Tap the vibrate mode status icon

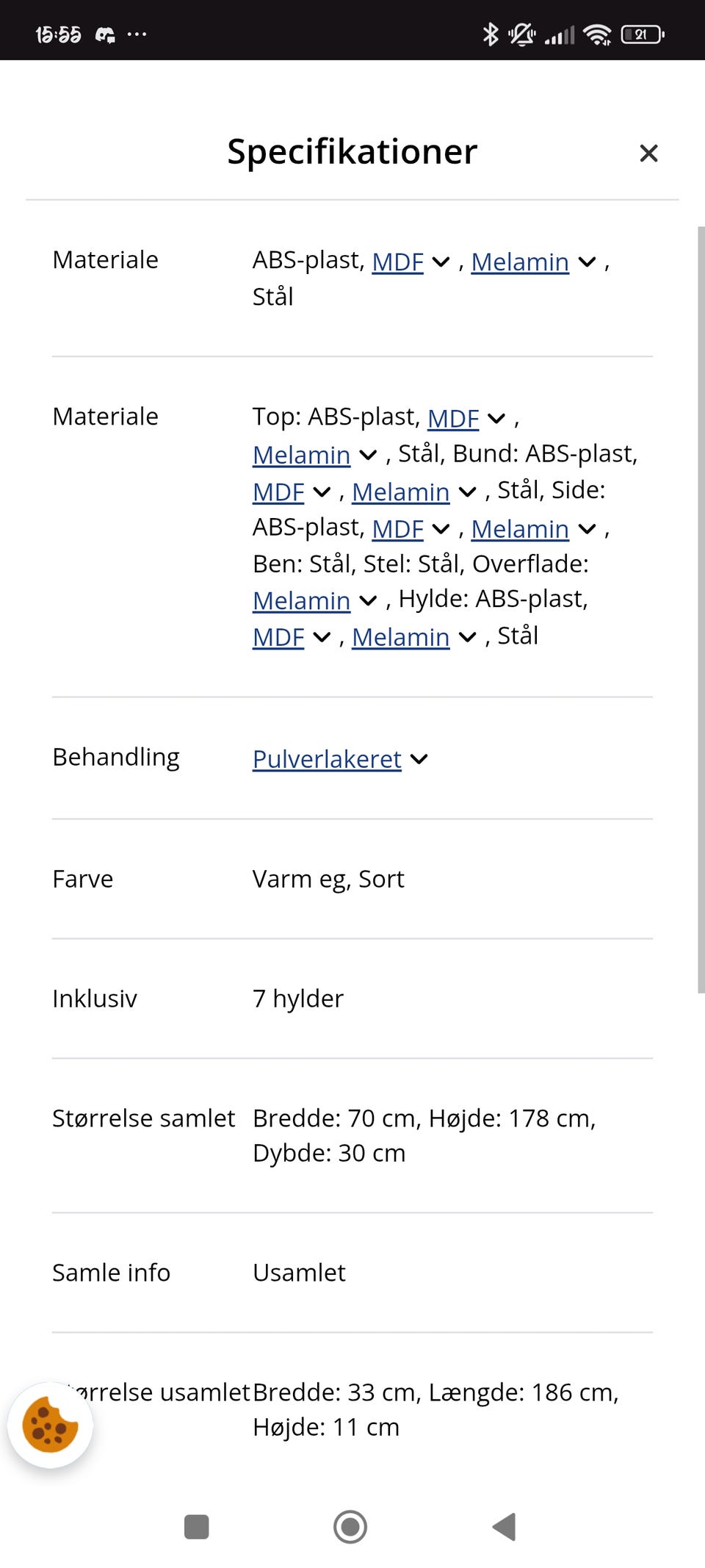click(521, 34)
